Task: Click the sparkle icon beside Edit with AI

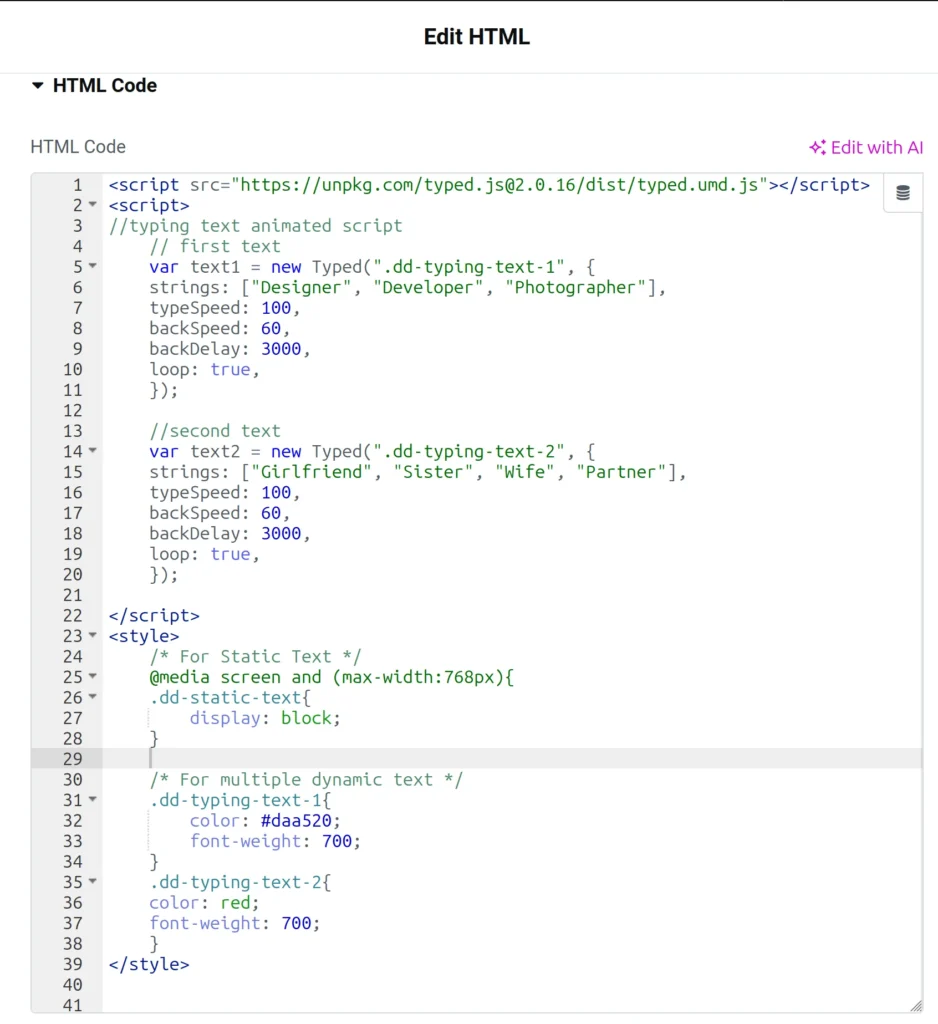Action: [x=817, y=148]
